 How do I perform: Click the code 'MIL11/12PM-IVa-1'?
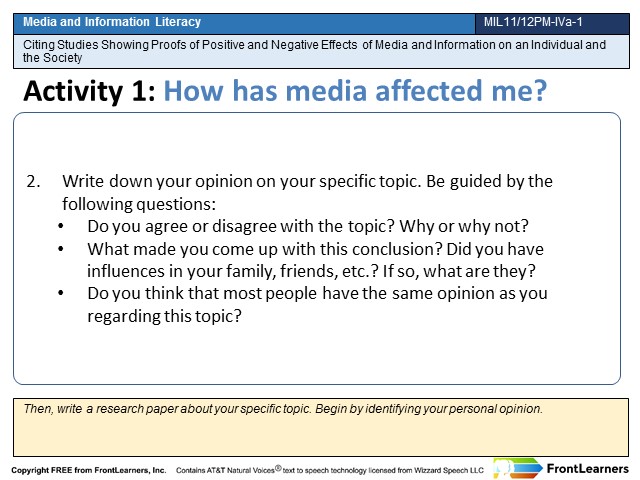pos(533,22)
